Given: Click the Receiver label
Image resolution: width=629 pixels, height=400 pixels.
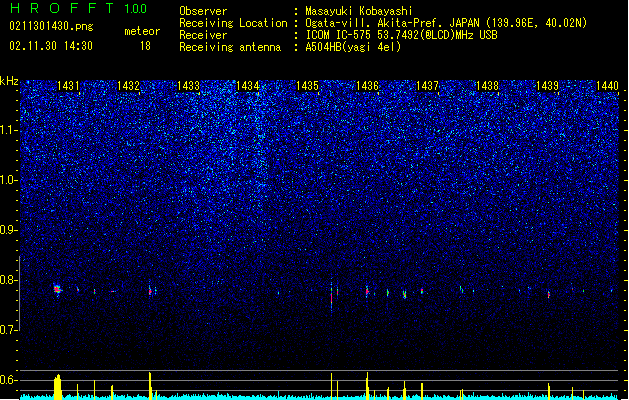Looking at the screenshot, I should pyautogui.click(x=203, y=35).
